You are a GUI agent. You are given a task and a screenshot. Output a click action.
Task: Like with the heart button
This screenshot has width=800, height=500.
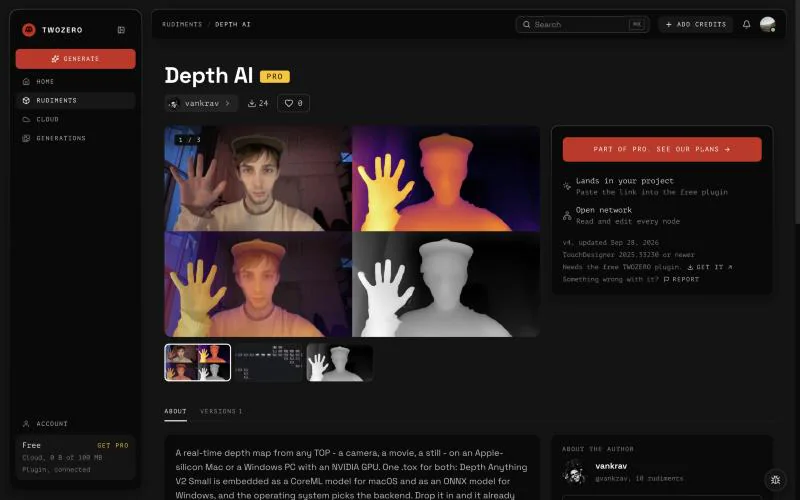293,103
